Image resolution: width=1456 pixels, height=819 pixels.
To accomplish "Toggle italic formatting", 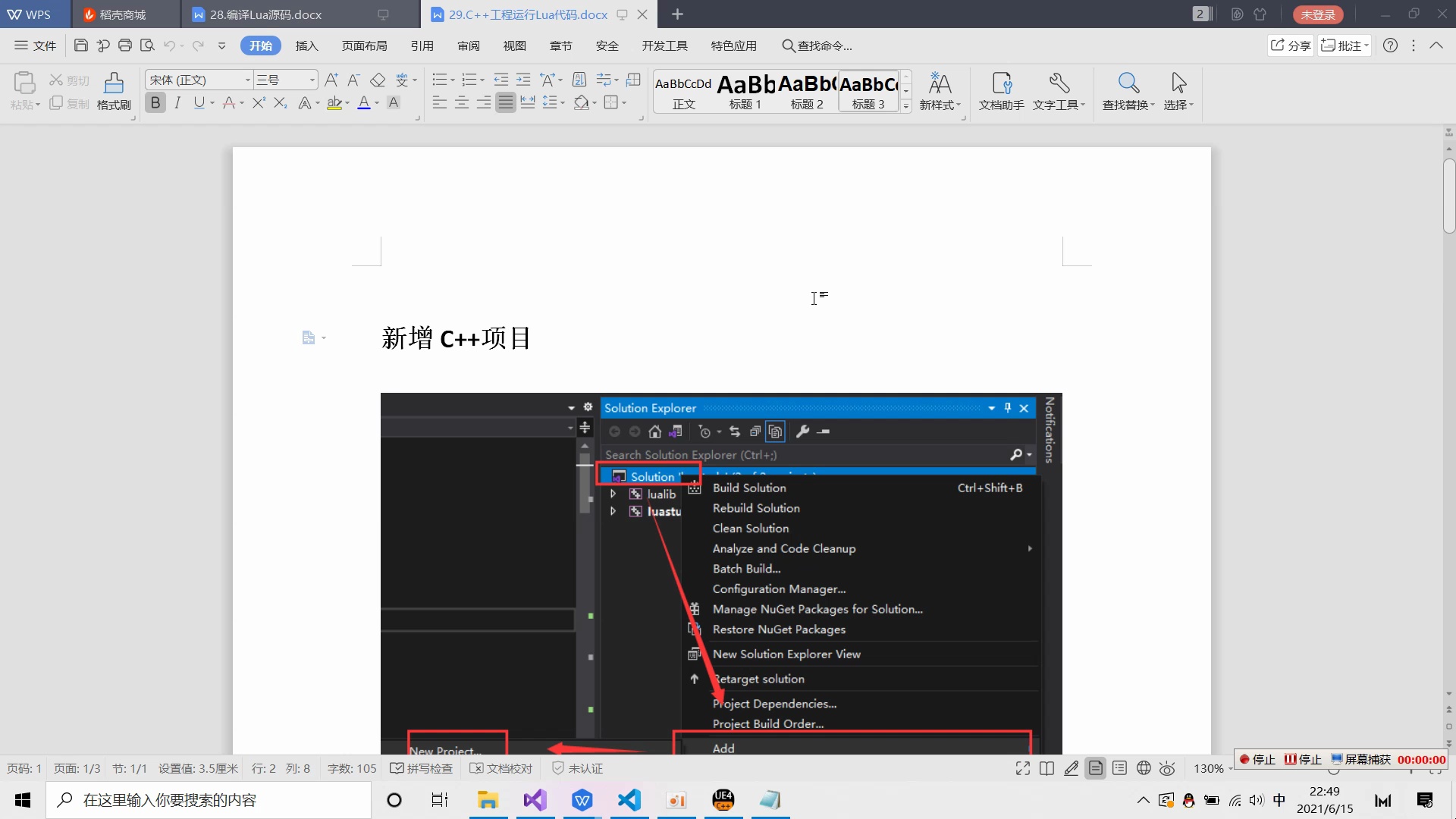I will pos(177,102).
